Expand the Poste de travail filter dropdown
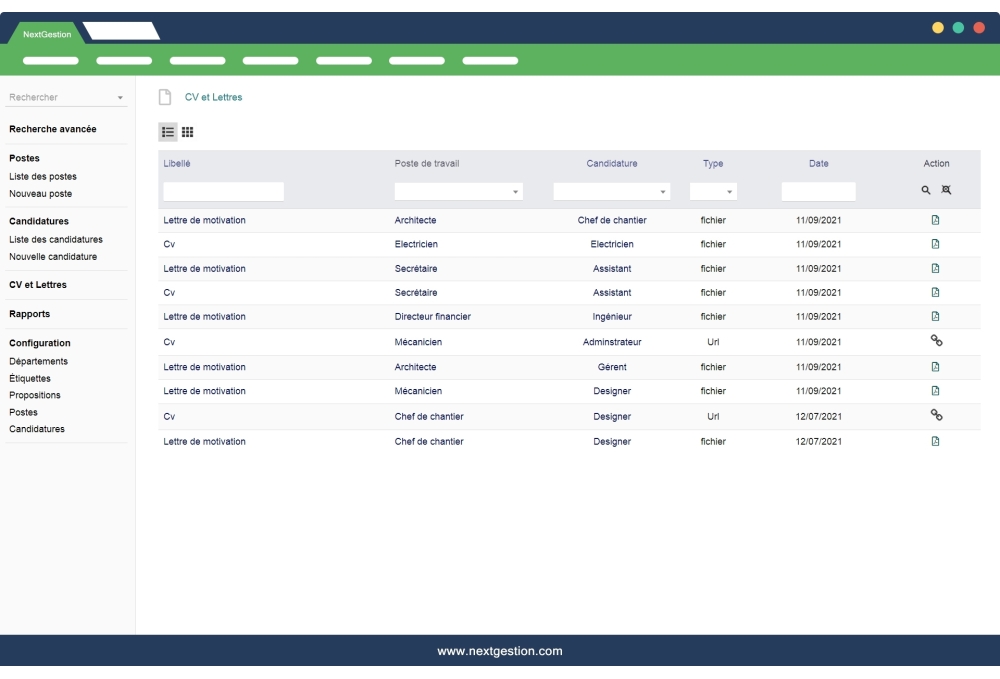 coord(459,191)
